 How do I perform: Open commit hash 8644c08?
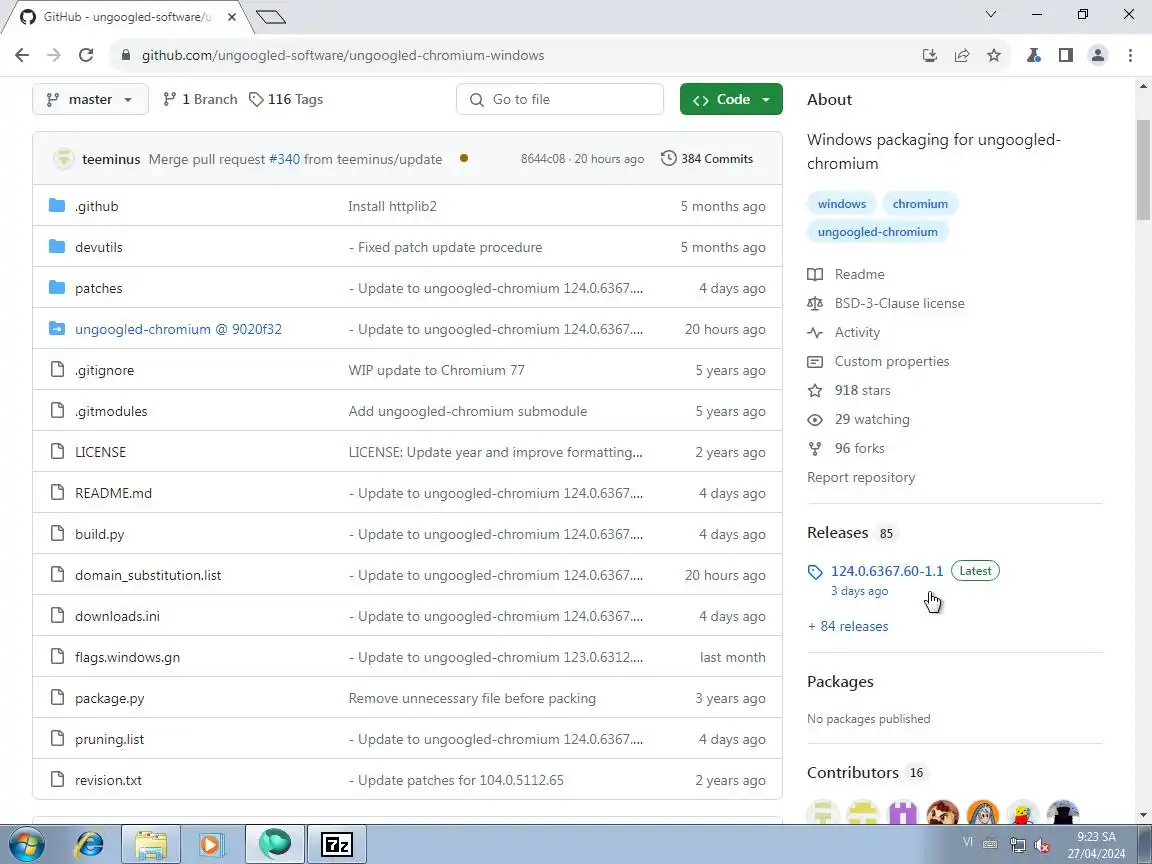[x=543, y=159]
